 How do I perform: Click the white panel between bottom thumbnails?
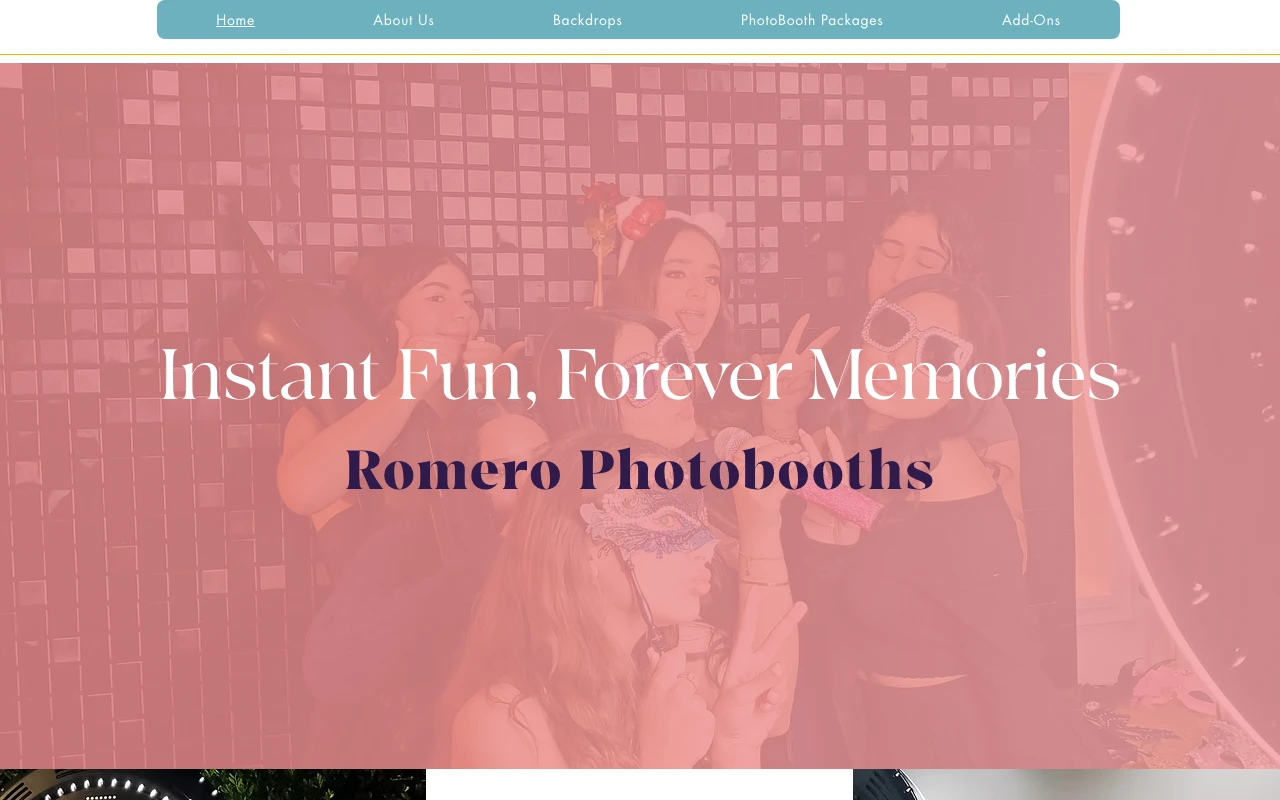tap(640, 785)
